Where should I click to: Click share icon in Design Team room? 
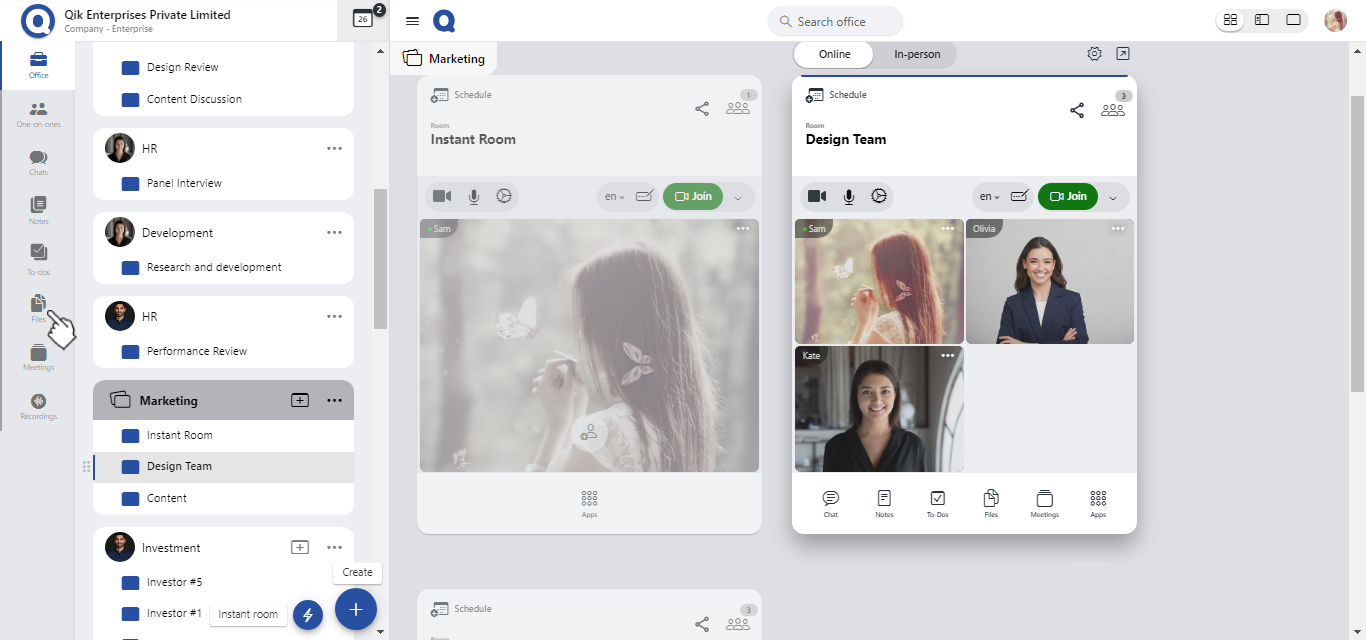click(x=1077, y=110)
